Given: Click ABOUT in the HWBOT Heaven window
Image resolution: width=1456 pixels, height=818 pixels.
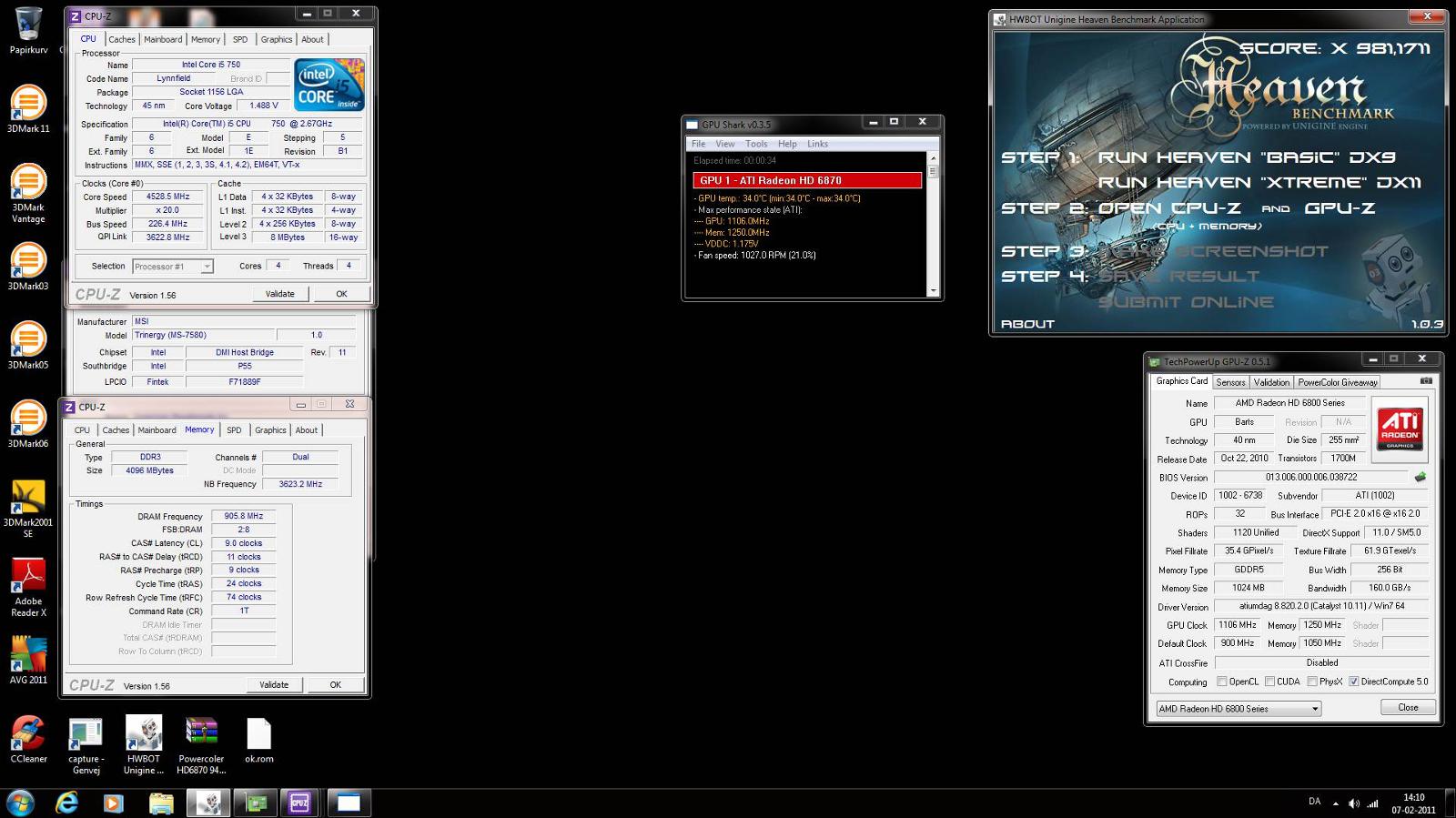Looking at the screenshot, I should [1027, 324].
